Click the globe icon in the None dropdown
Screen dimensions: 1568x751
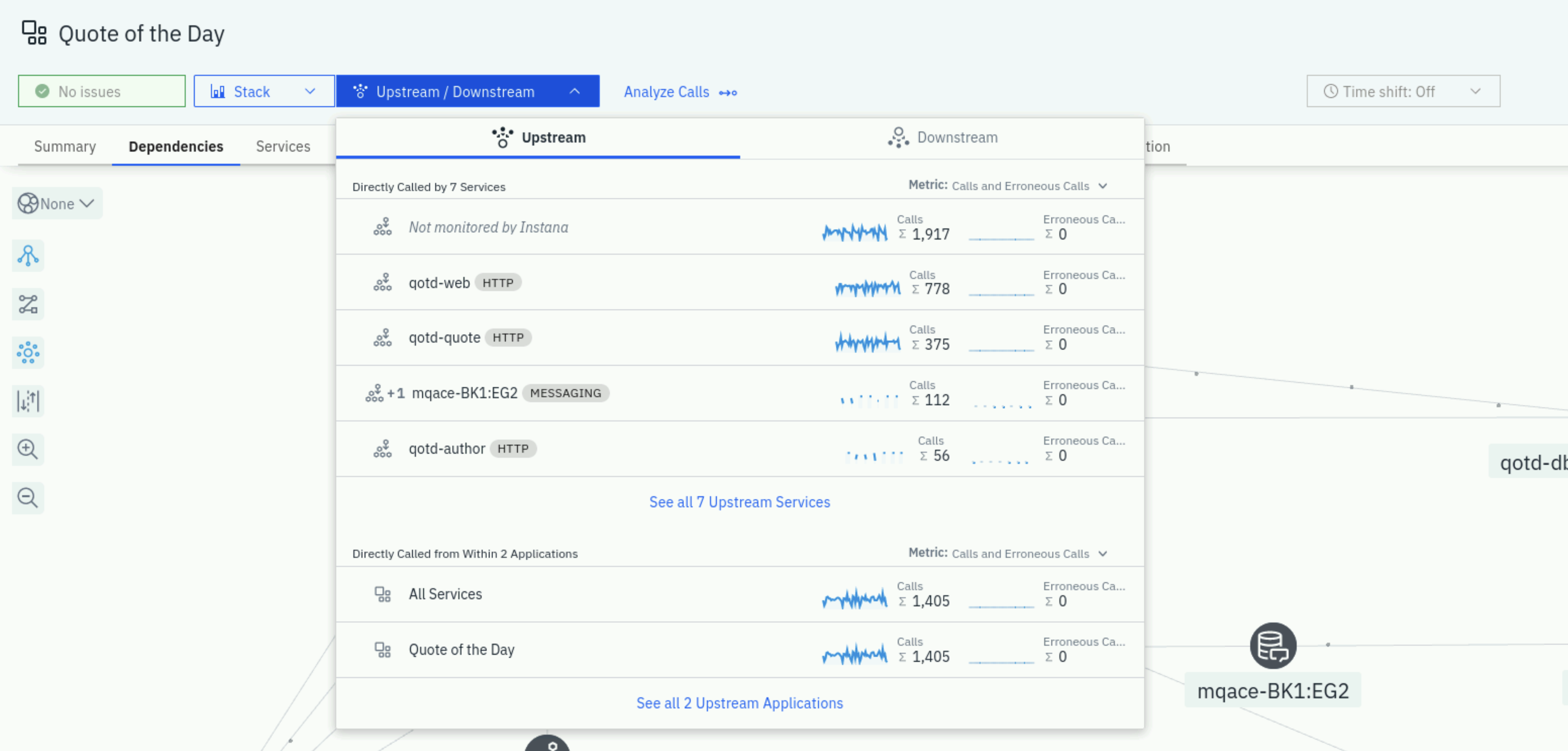tap(27, 203)
